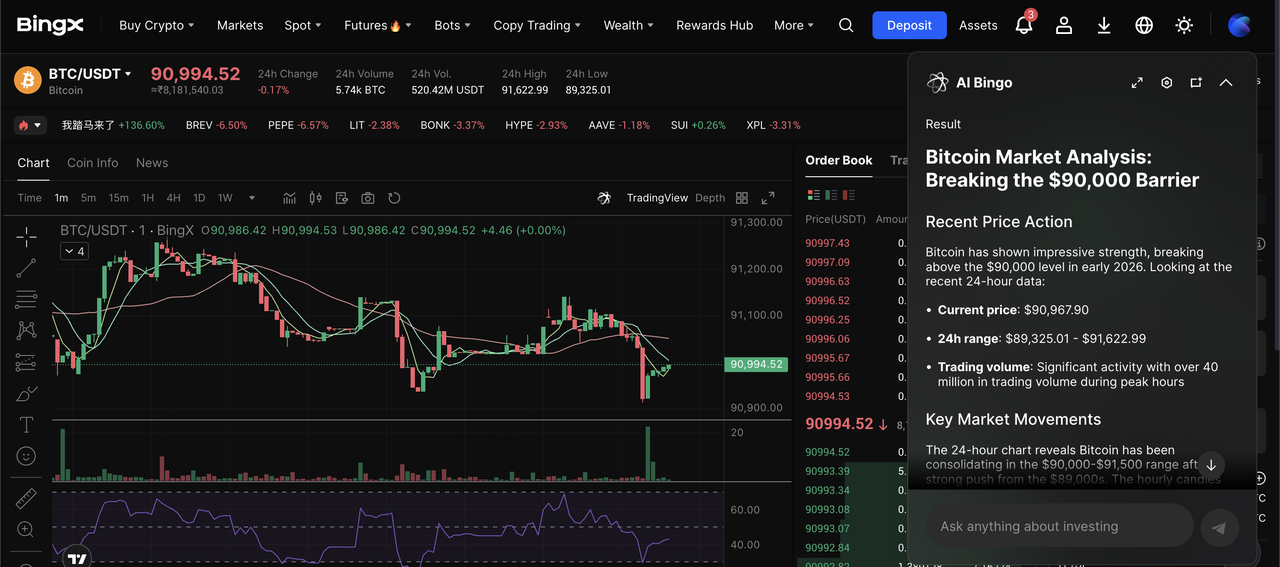1280x567 pixels.
Task: Open the Futures dropdown menu
Action: click(x=377, y=25)
